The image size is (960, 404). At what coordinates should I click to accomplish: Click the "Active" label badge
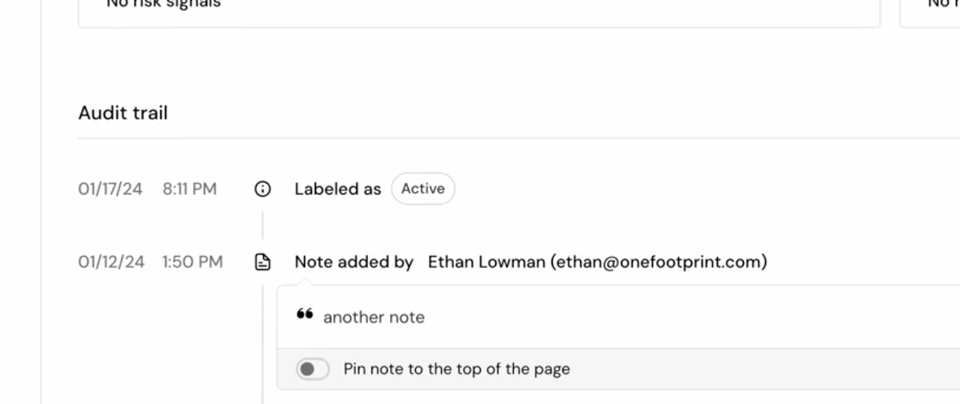(x=423, y=189)
